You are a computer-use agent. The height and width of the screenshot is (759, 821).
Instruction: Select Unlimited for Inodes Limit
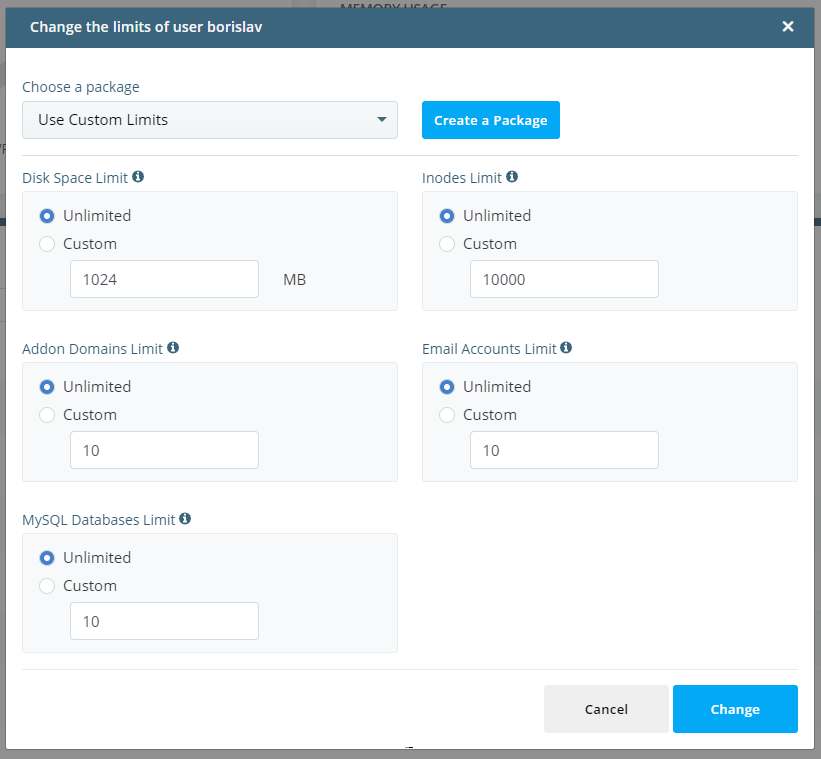pos(447,215)
